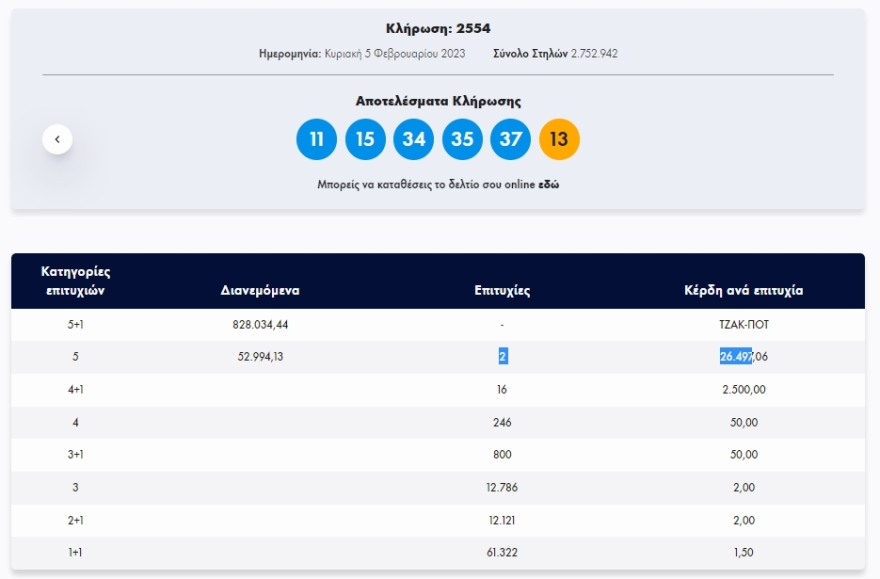Click the 'Διανεμόμενα' column header

pos(260,291)
